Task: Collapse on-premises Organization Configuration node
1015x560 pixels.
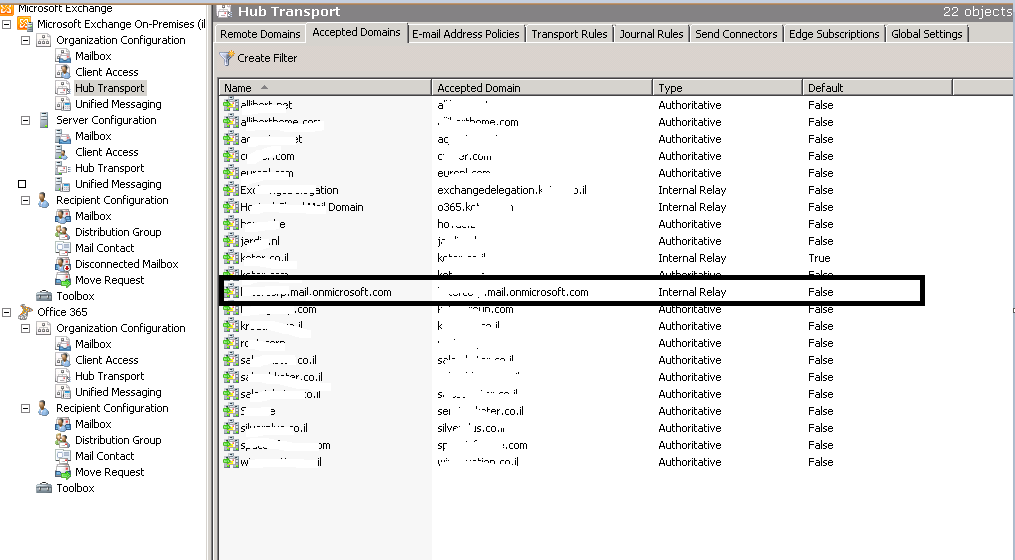Action: [25, 40]
